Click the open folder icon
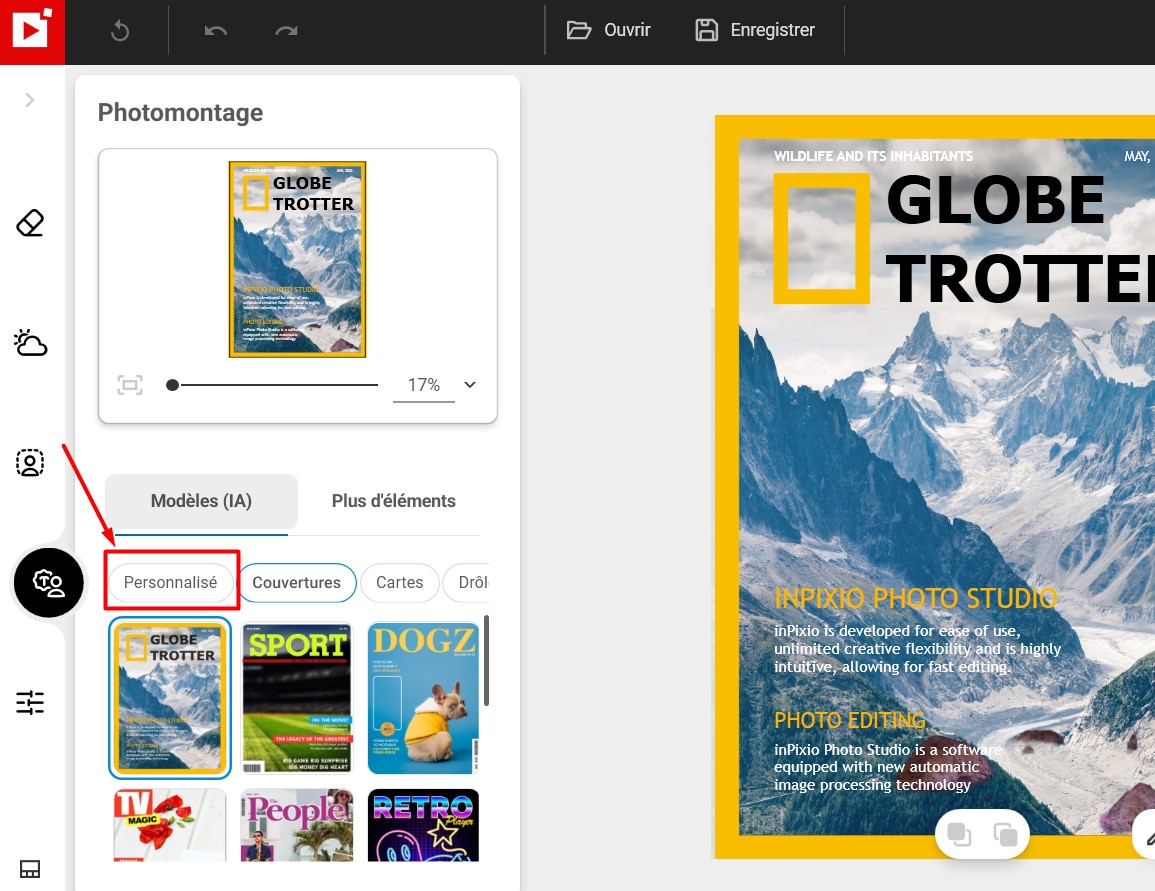Image resolution: width=1155 pixels, height=891 pixels. [x=579, y=30]
